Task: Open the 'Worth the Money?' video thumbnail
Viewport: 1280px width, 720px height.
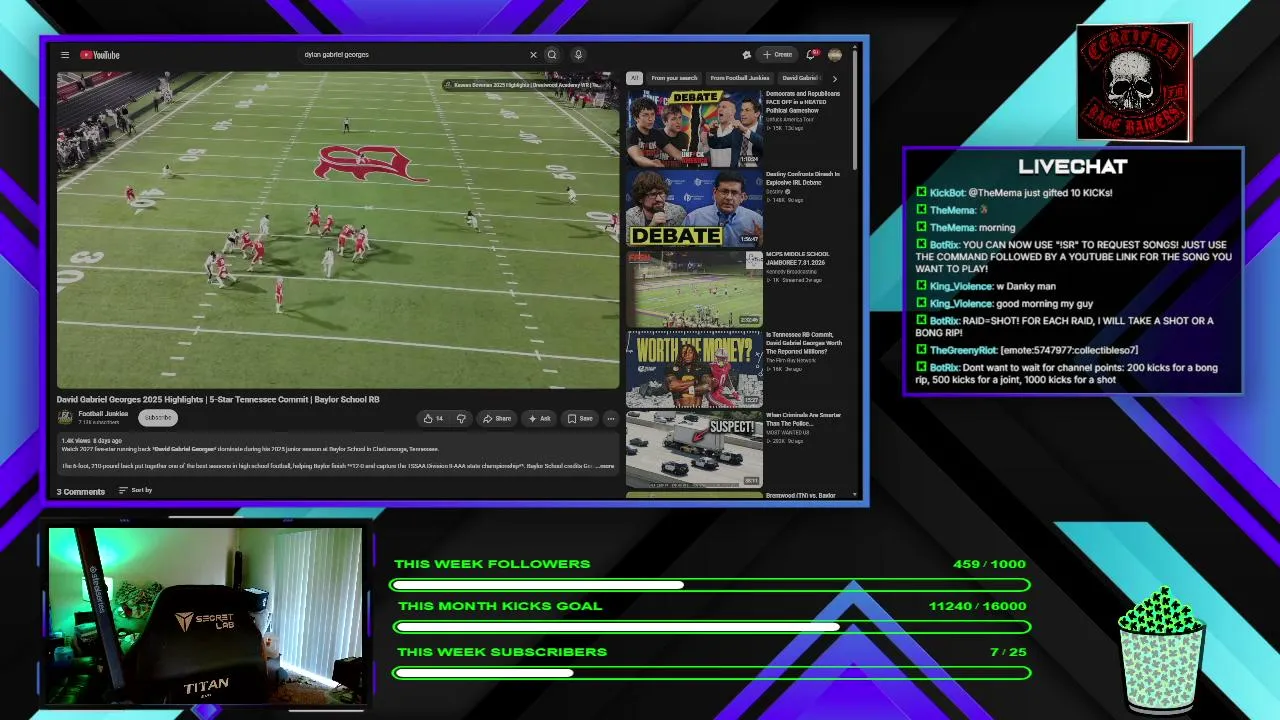Action: click(x=694, y=369)
